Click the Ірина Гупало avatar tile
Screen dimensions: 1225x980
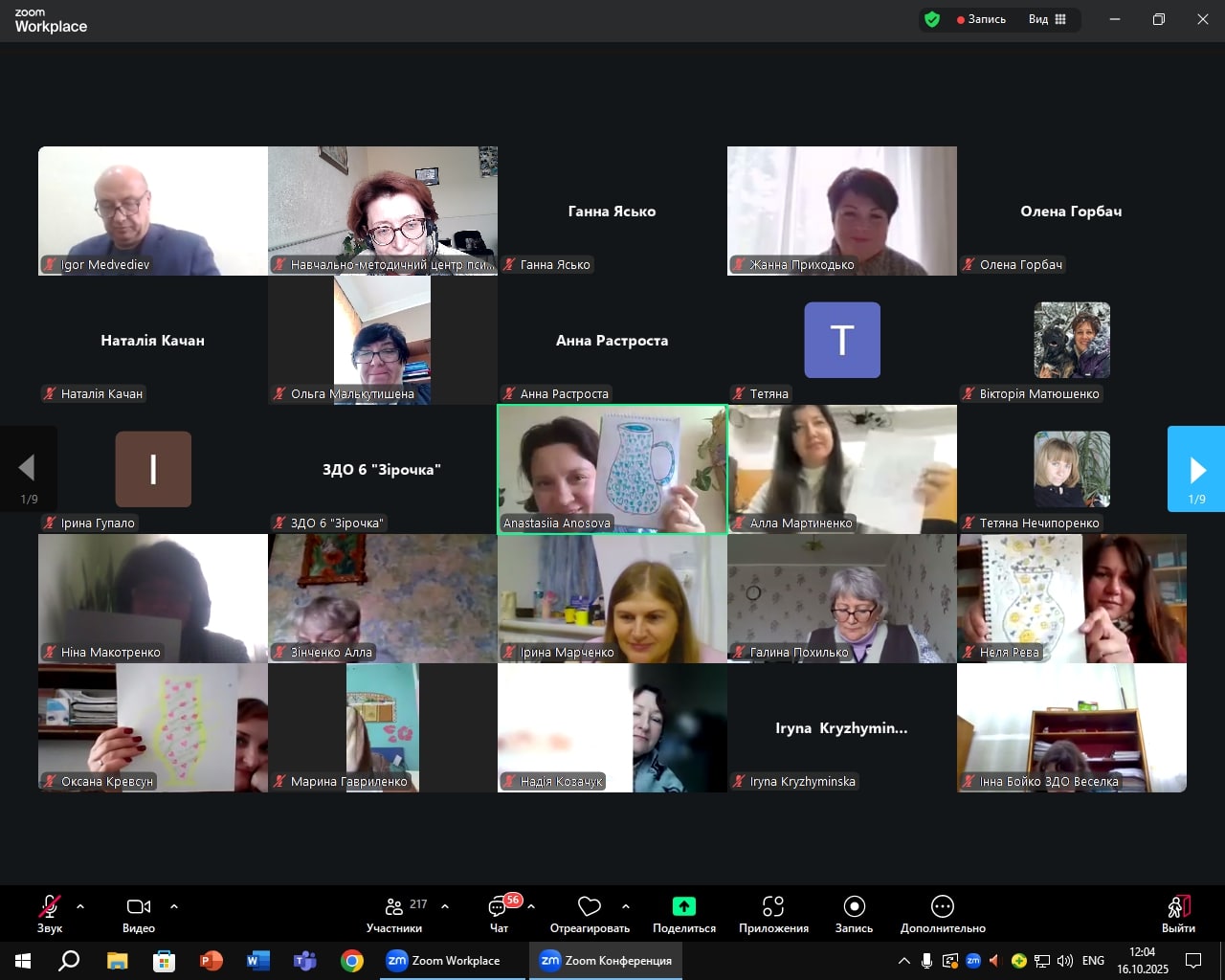pyautogui.click(x=153, y=469)
